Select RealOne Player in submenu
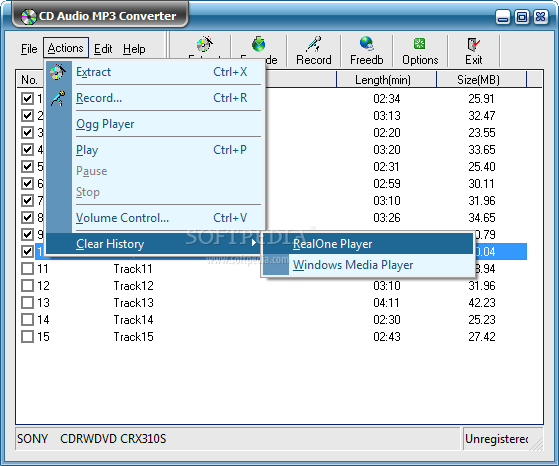Image resolution: width=559 pixels, height=466 pixels. pos(368,244)
